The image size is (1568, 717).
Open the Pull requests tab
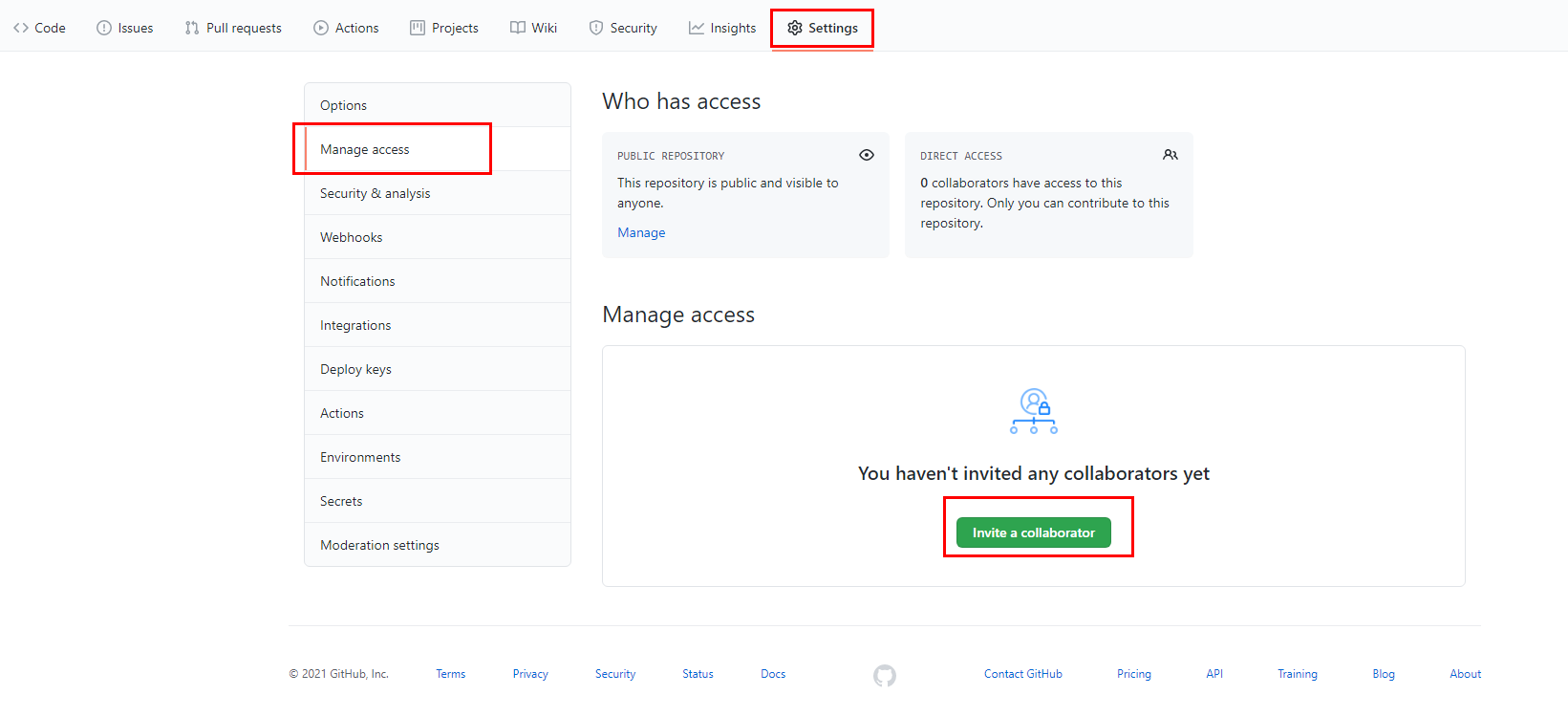pyautogui.click(x=233, y=28)
